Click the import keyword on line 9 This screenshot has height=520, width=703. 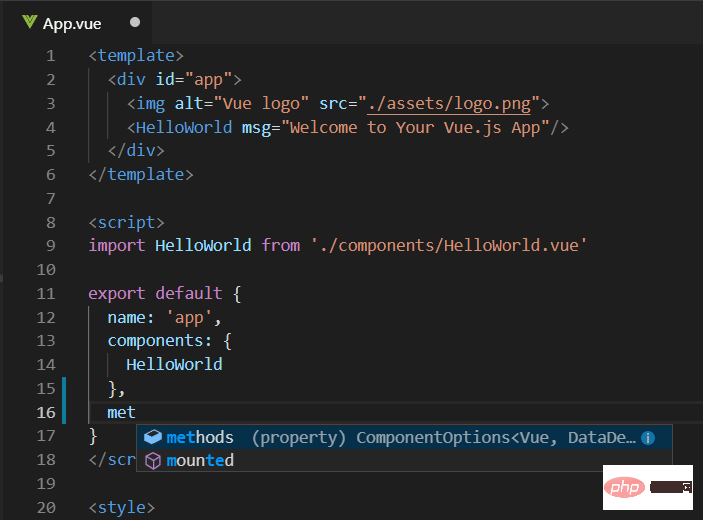click(117, 246)
